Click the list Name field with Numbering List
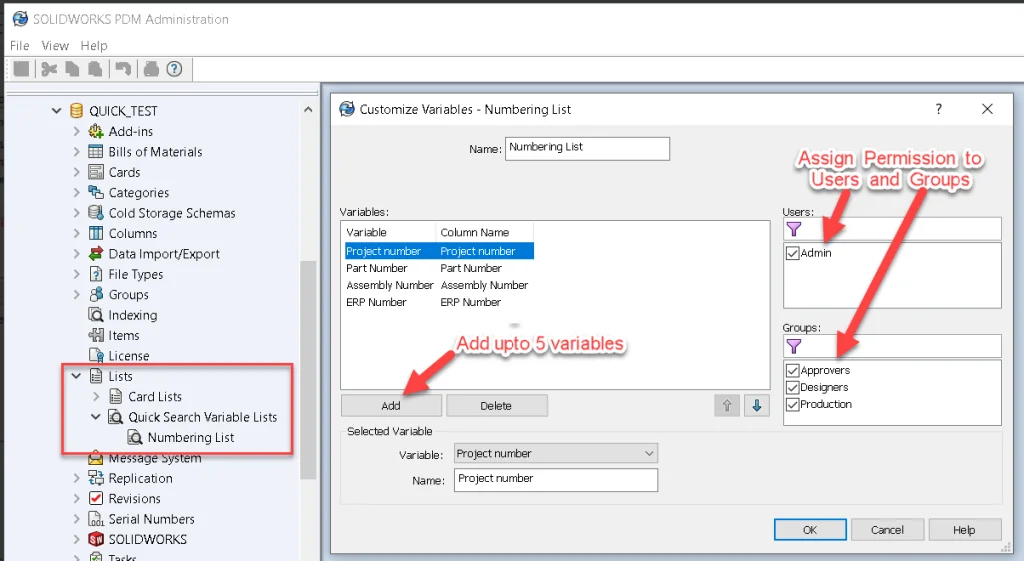The image size is (1024, 561). tap(587, 148)
